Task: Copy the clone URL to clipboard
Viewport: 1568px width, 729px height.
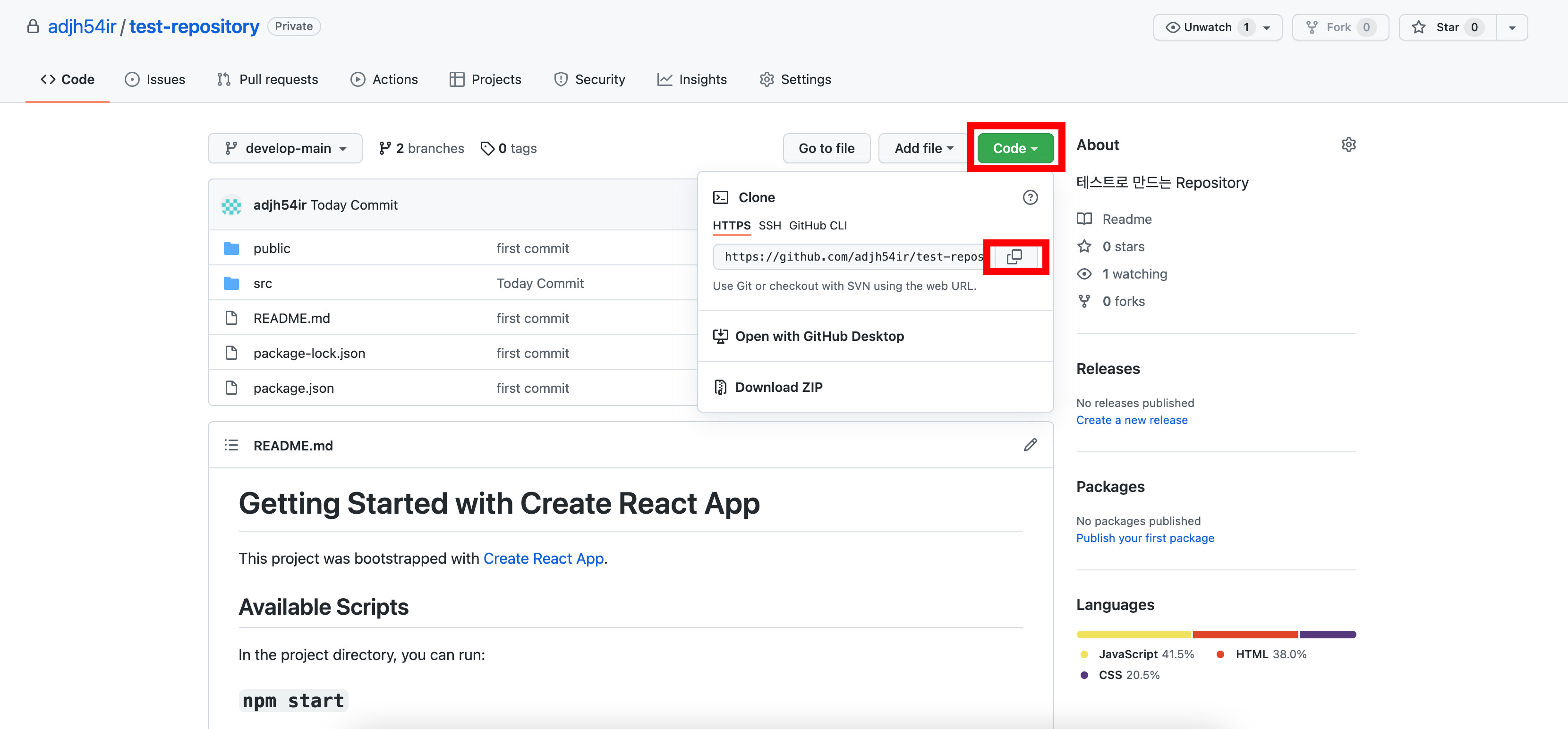Action: click(x=1014, y=257)
